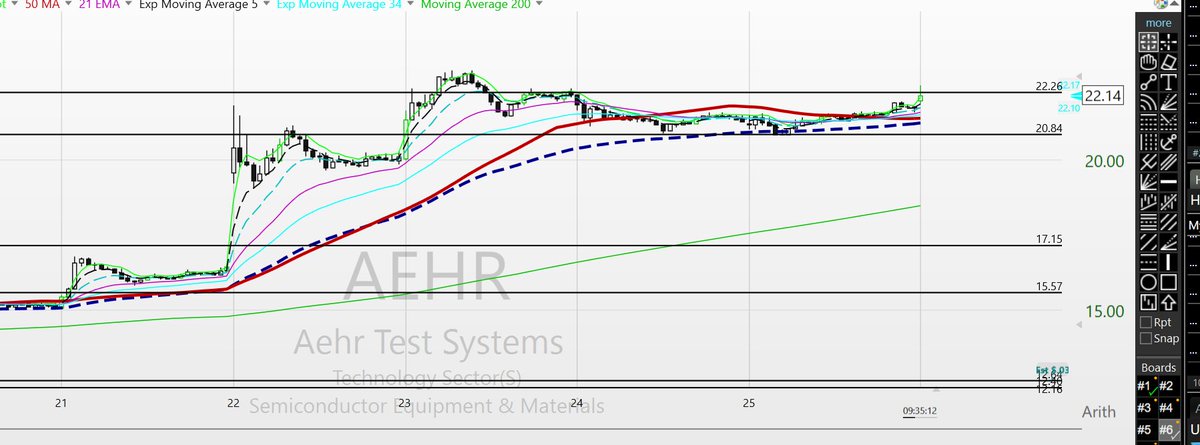Click the 22.26 horizontal line price label
1200x445 pixels.
(1047, 86)
